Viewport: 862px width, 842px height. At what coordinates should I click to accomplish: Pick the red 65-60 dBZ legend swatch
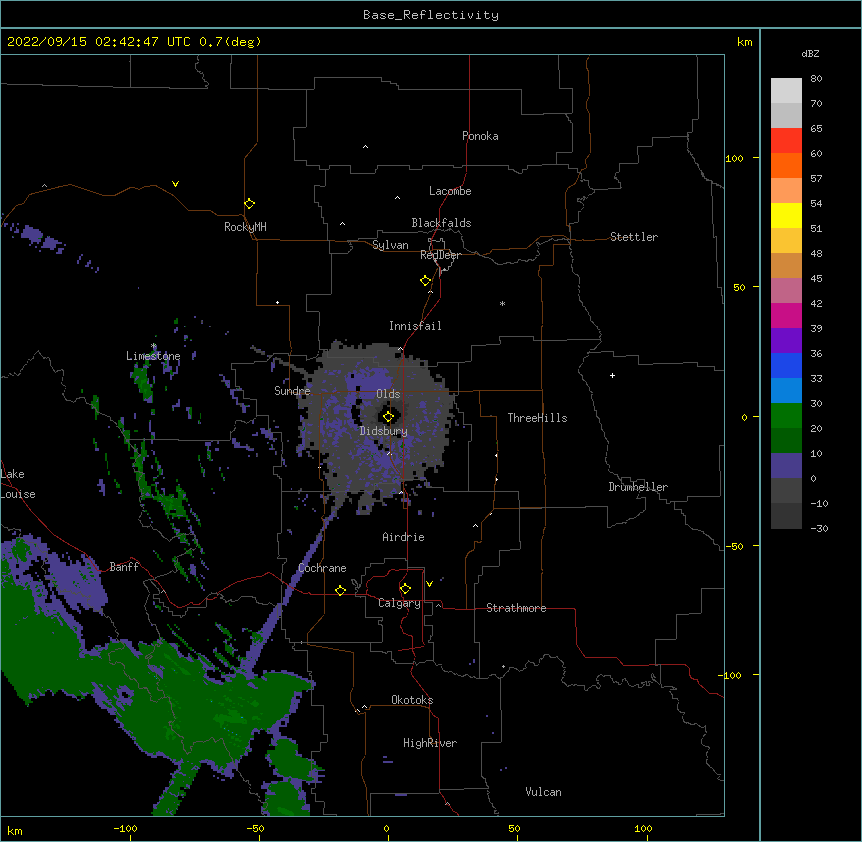[786, 140]
